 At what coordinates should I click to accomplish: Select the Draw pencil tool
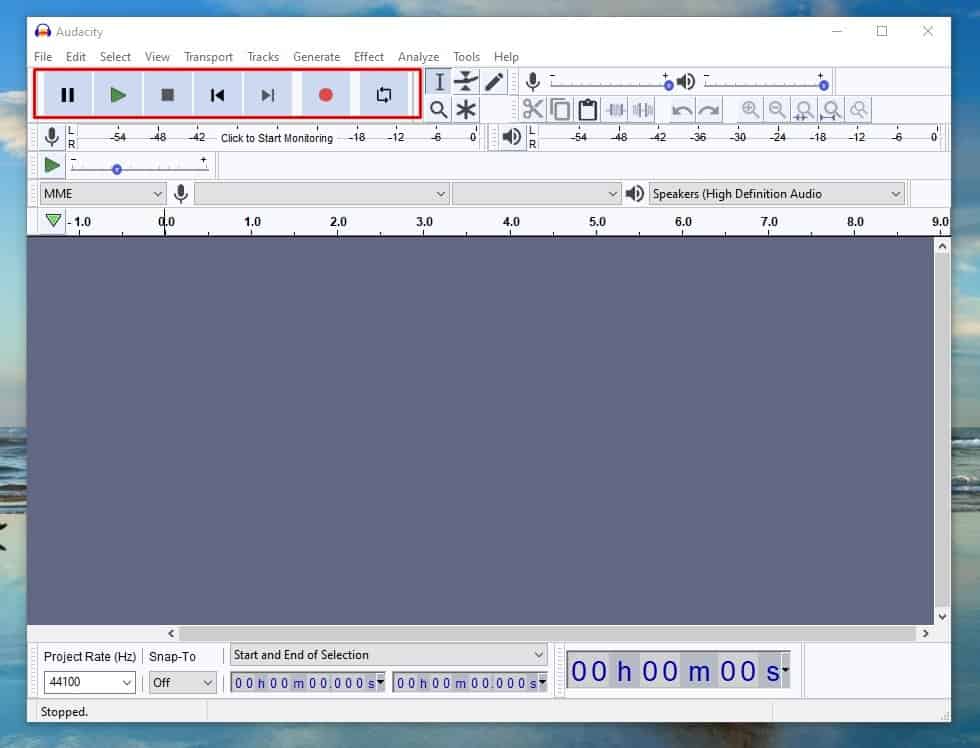494,82
